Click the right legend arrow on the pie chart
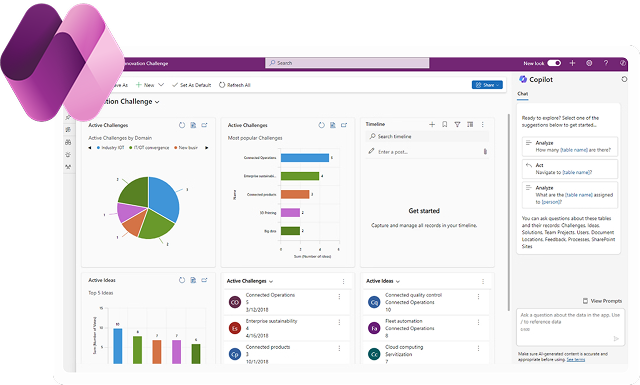Screen dimensions: 640x385 (207, 148)
